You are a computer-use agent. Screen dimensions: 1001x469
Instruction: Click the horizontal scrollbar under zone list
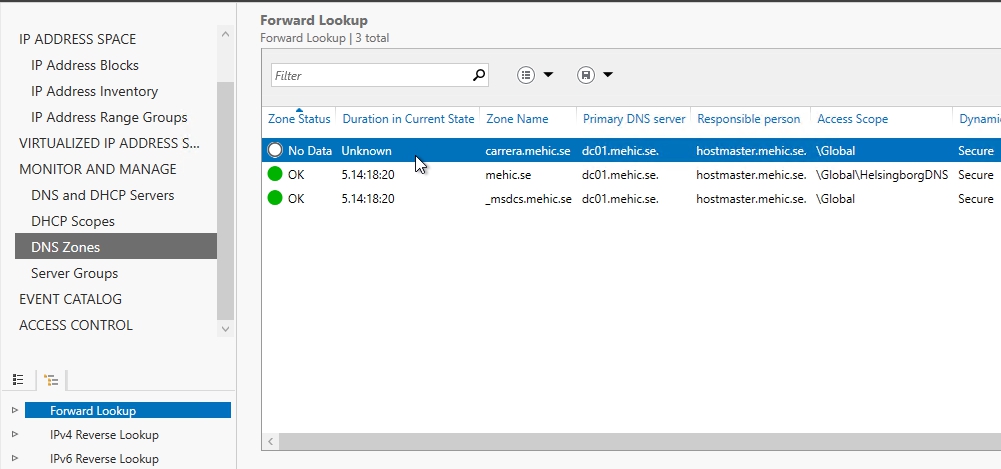click(x=600, y=441)
